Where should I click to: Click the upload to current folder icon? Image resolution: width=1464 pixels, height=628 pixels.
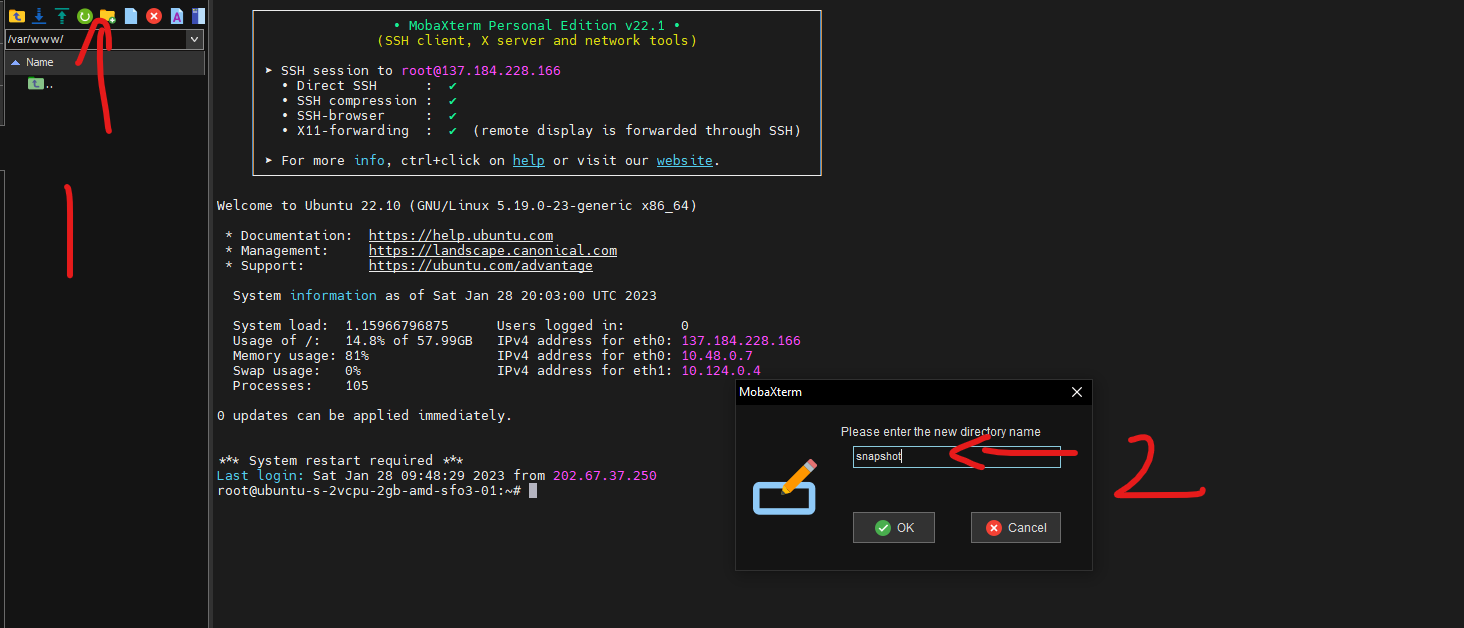pos(62,16)
